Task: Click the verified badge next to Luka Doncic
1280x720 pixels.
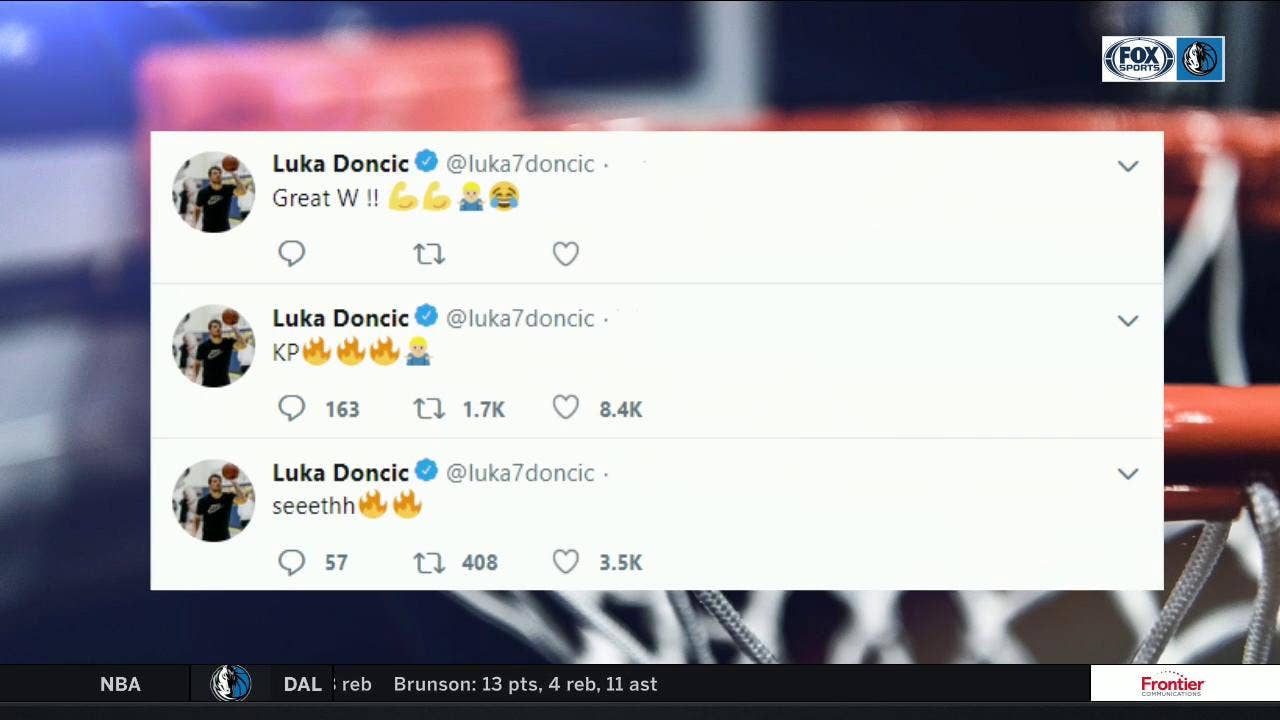Action: pyautogui.click(x=427, y=159)
